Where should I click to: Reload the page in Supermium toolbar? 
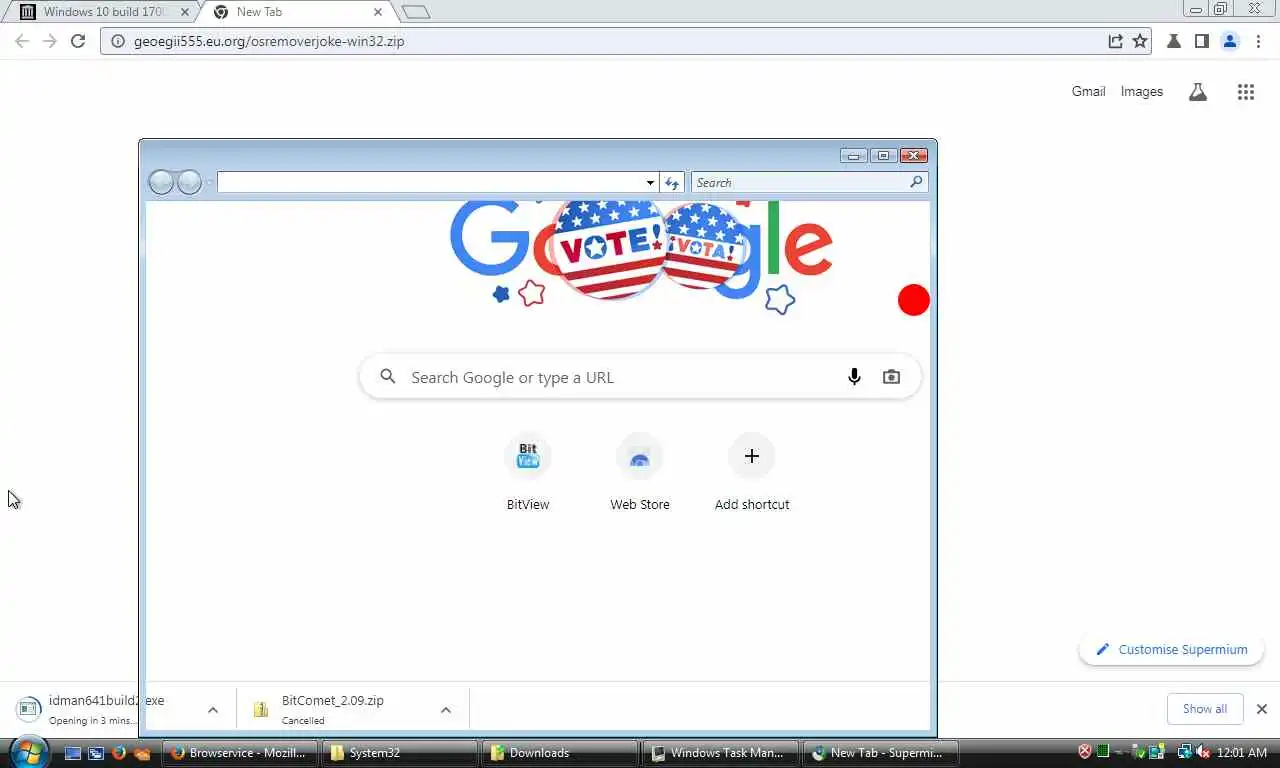click(78, 41)
